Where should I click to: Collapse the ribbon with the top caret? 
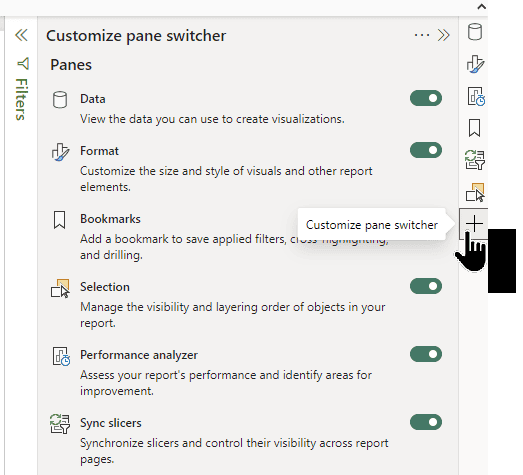481,7
